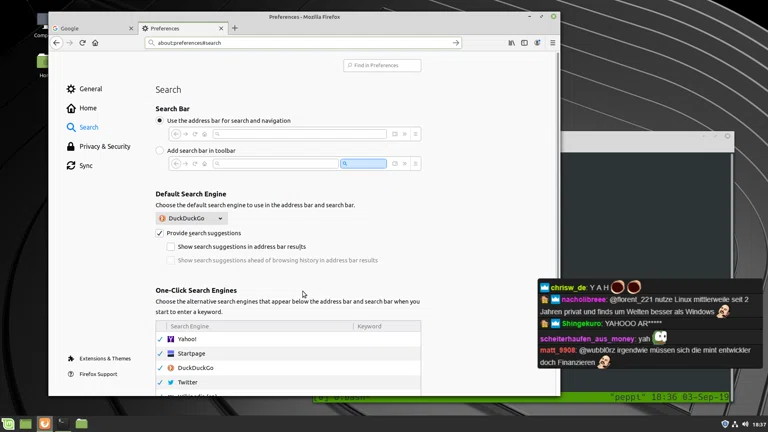
Task: Click the about:preferences address bar
Action: [x=303, y=43]
